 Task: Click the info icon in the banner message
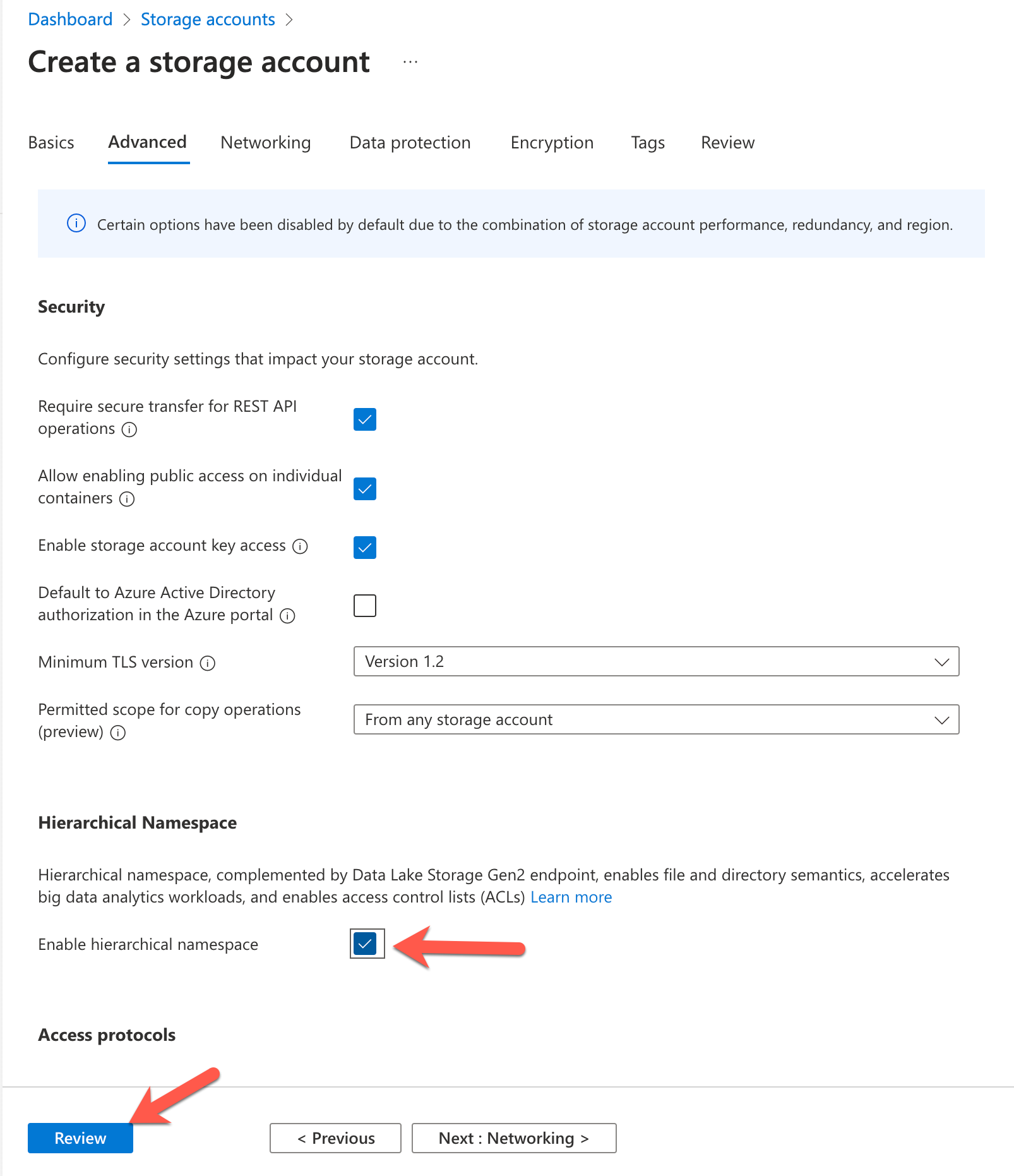tap(76, 224)
